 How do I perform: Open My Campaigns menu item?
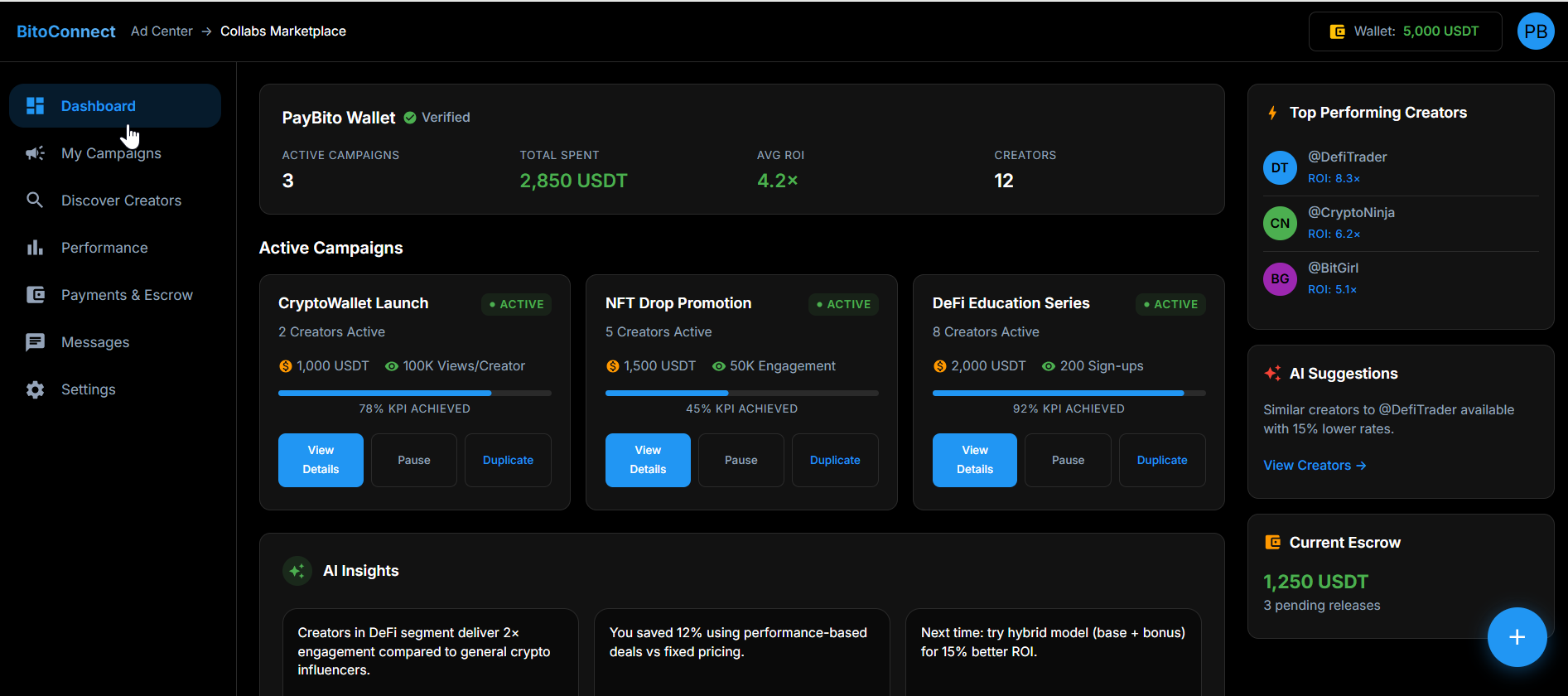[x=111, y=153]
